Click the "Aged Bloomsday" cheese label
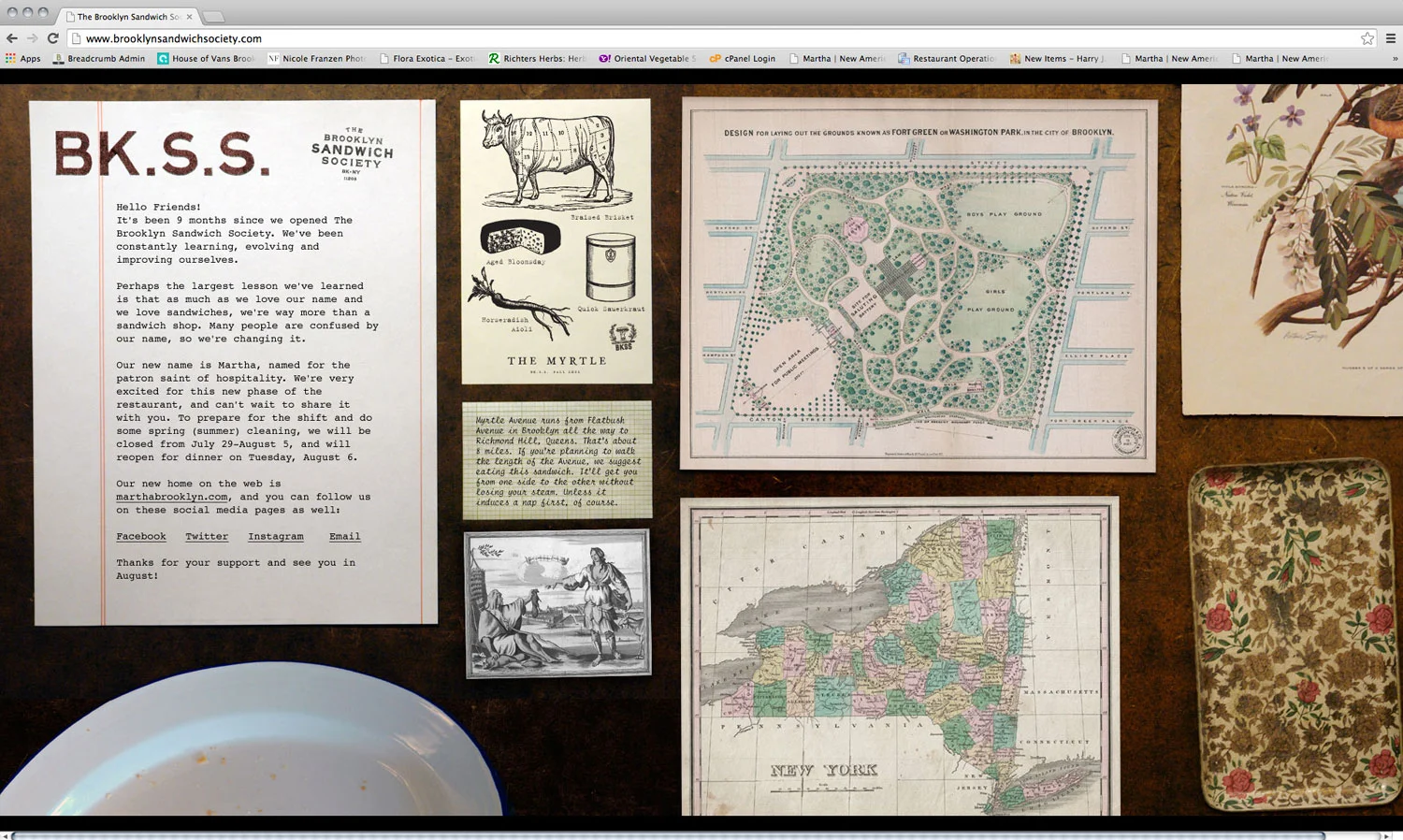 (x=515, y=262)
